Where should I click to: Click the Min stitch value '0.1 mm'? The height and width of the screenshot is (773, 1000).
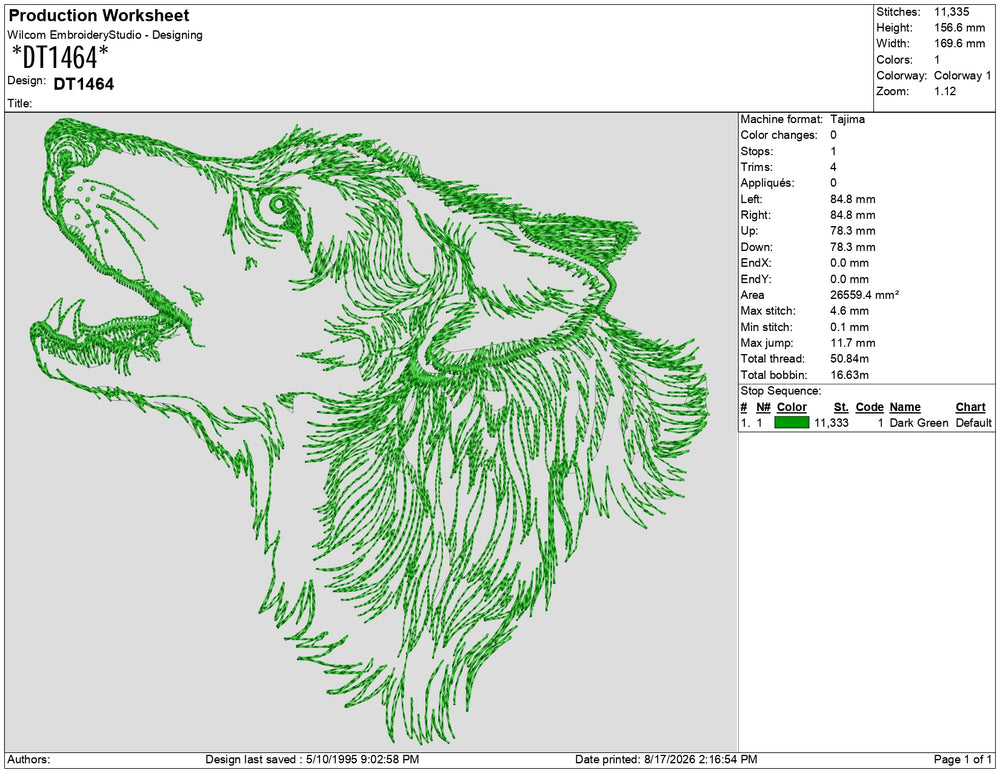click(849, 327)
